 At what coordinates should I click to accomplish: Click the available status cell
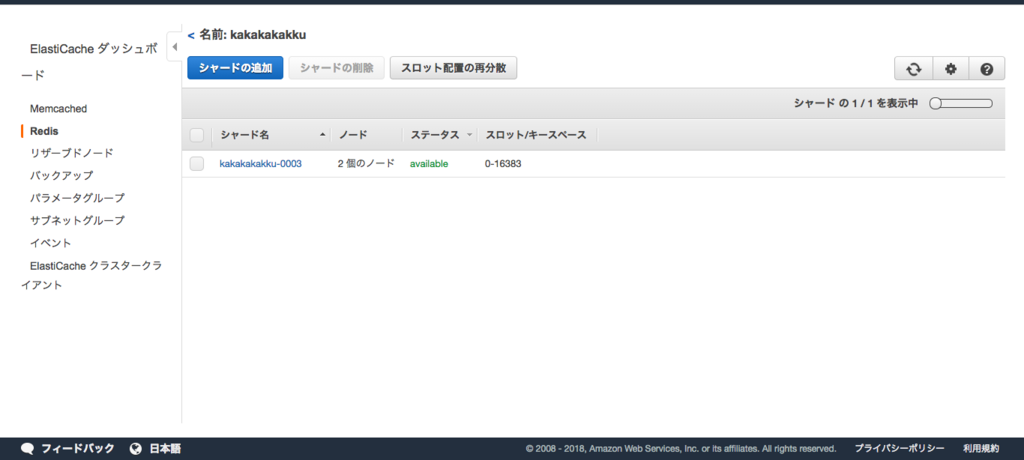429,164
